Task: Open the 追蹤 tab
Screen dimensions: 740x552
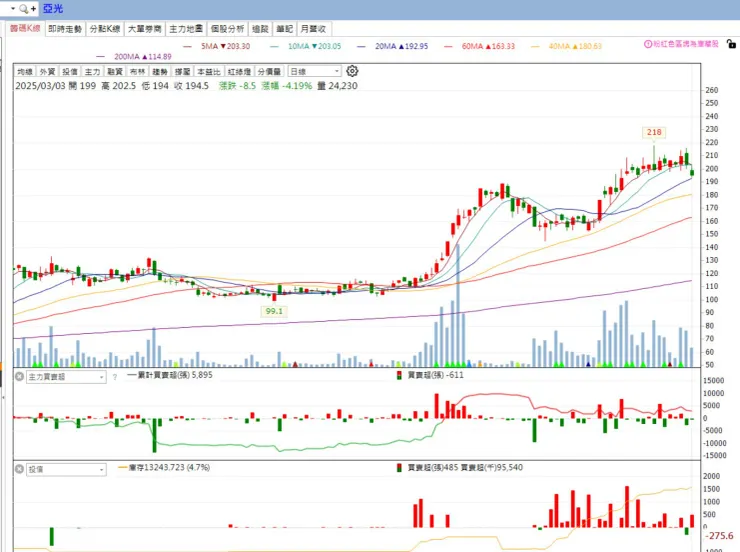Action: [260, 29]
